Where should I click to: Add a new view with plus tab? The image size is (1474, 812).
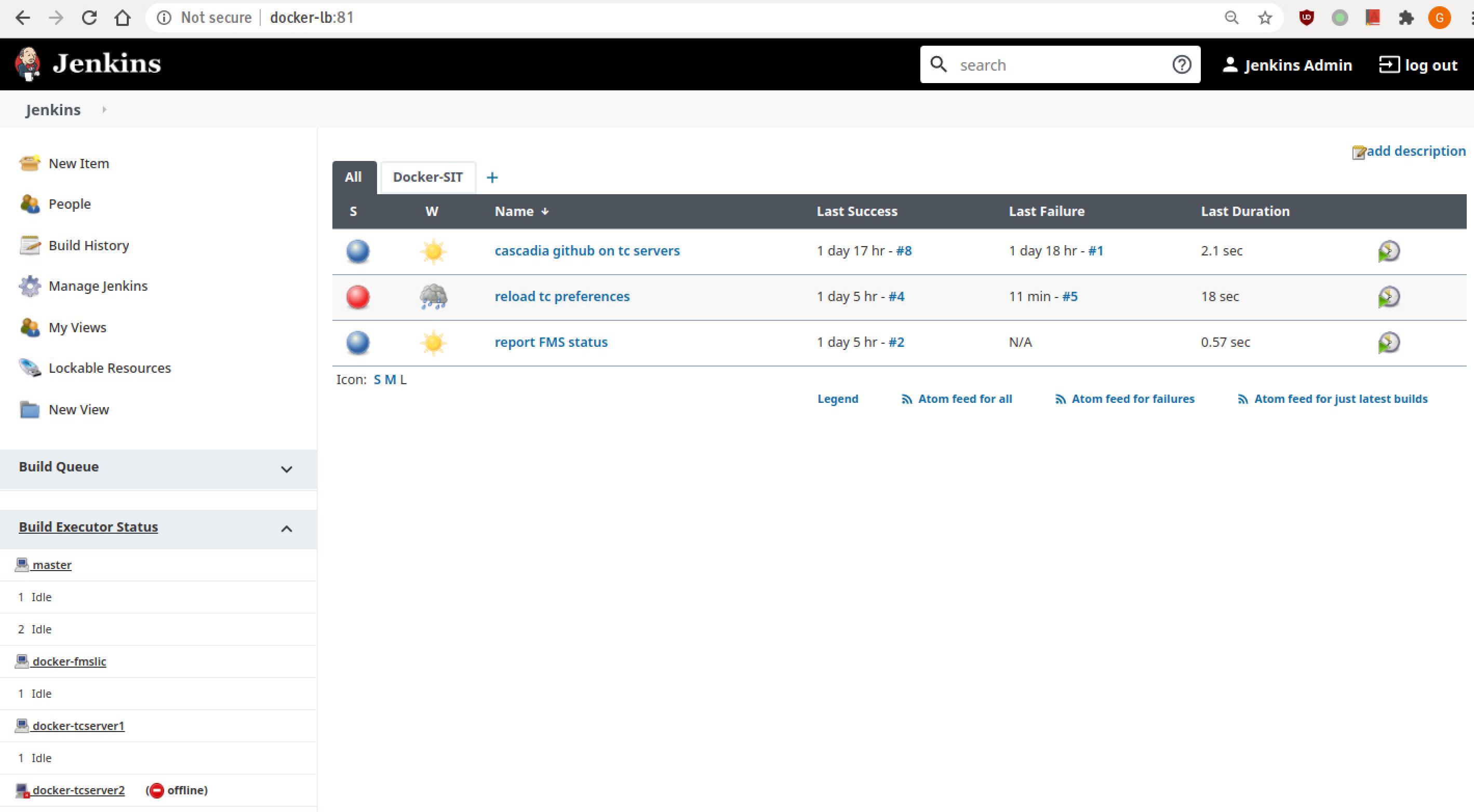tap(492, 178)
